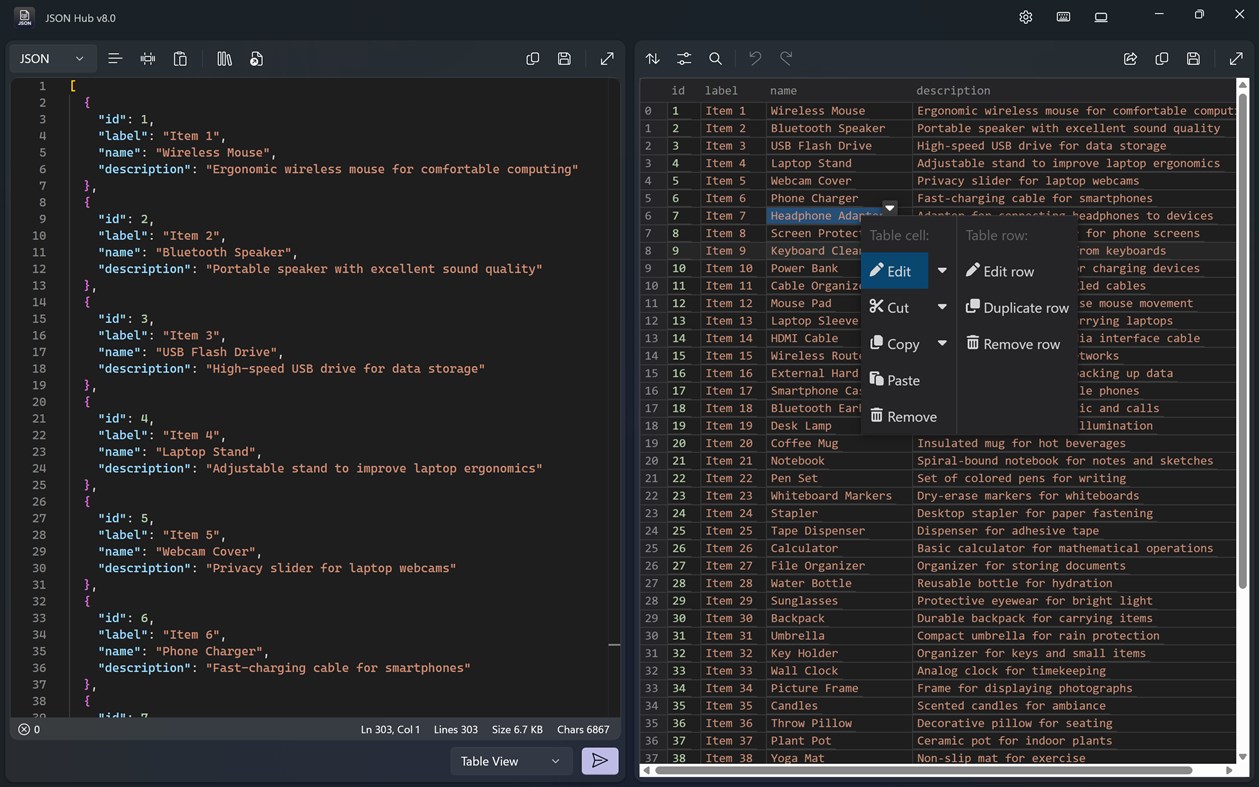Save the left editor content with the save icon
1259x787 pixels.
pos(564,59)
